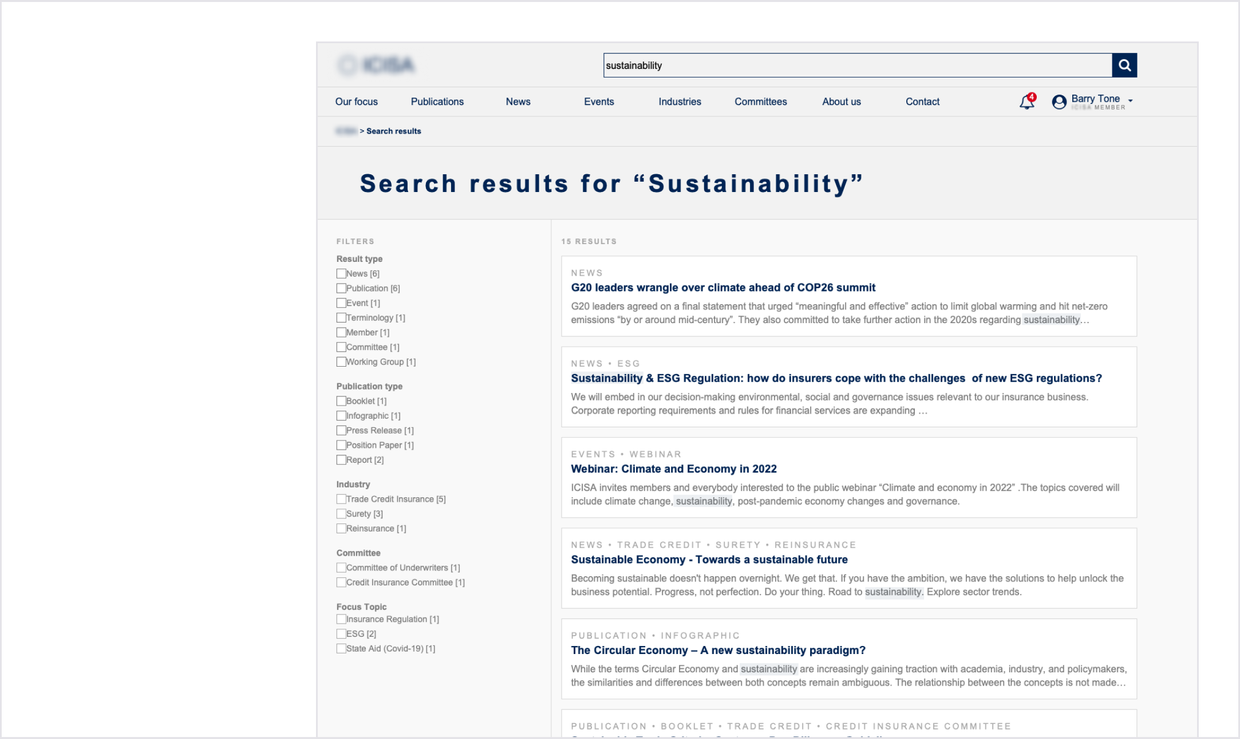This screenshot has height=739, width=1240.
Task: Enable the Surety [3] industry filter
Action: click(341, 514)
